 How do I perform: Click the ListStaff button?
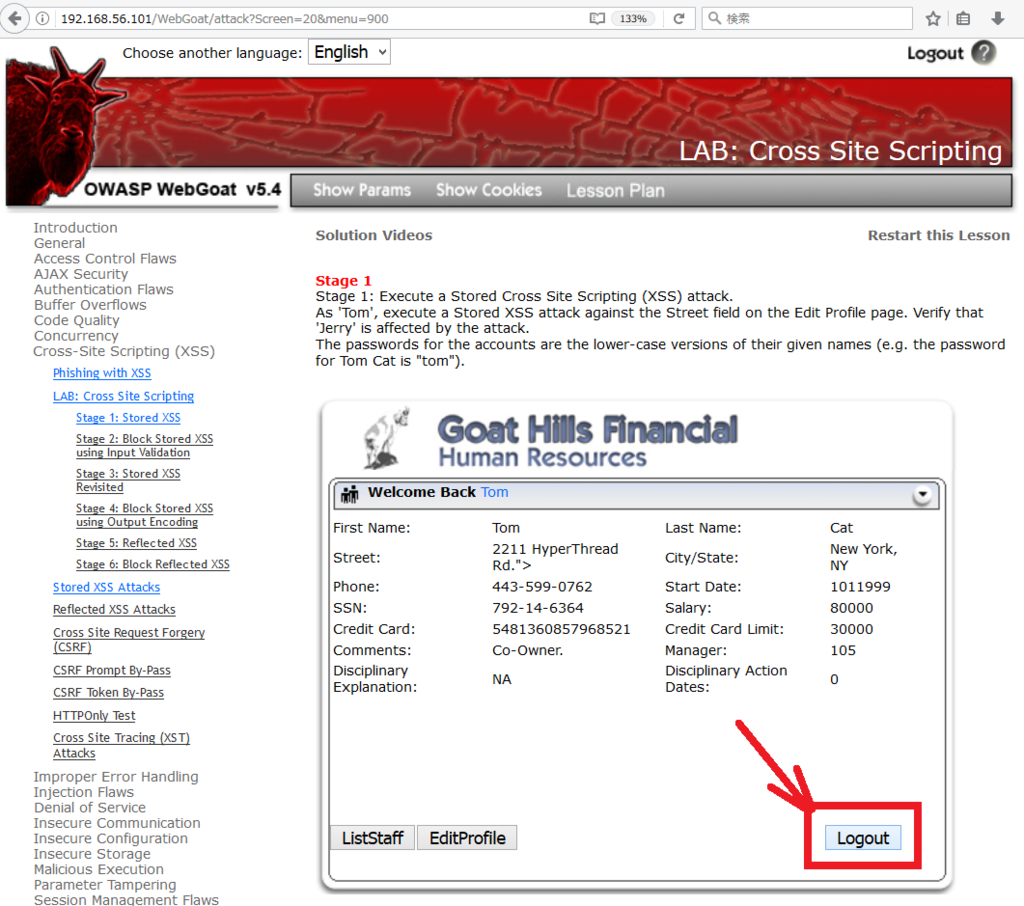[372, 838]
